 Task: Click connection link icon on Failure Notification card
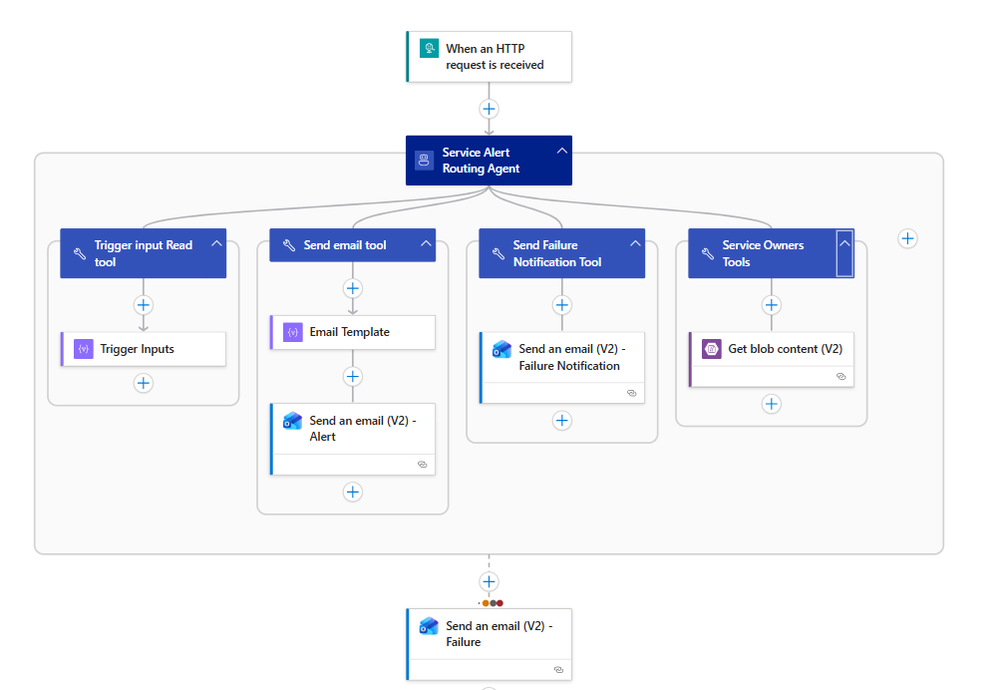632,393
